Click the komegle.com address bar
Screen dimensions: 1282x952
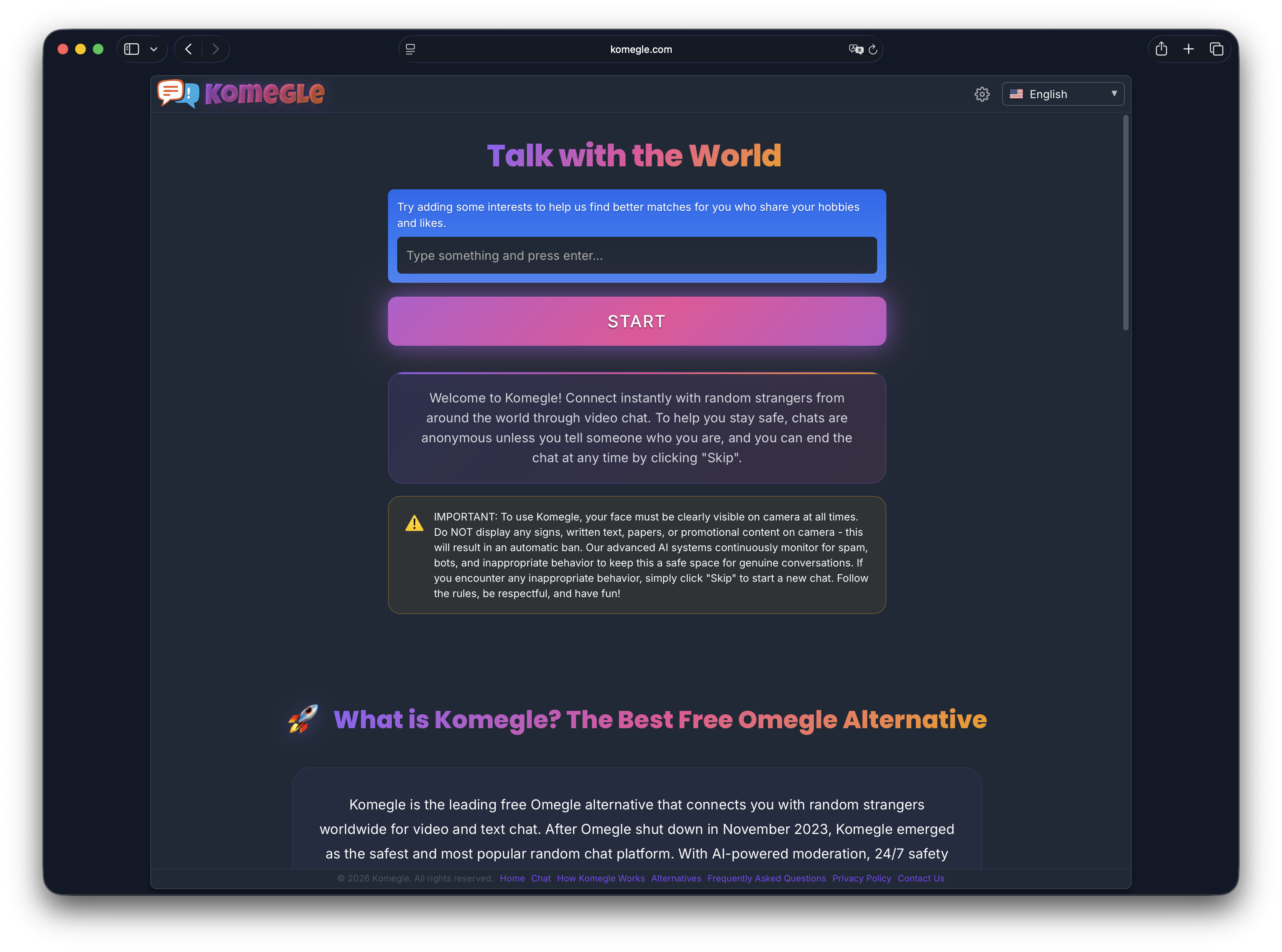pyautogui.click(x=640, y=49)
